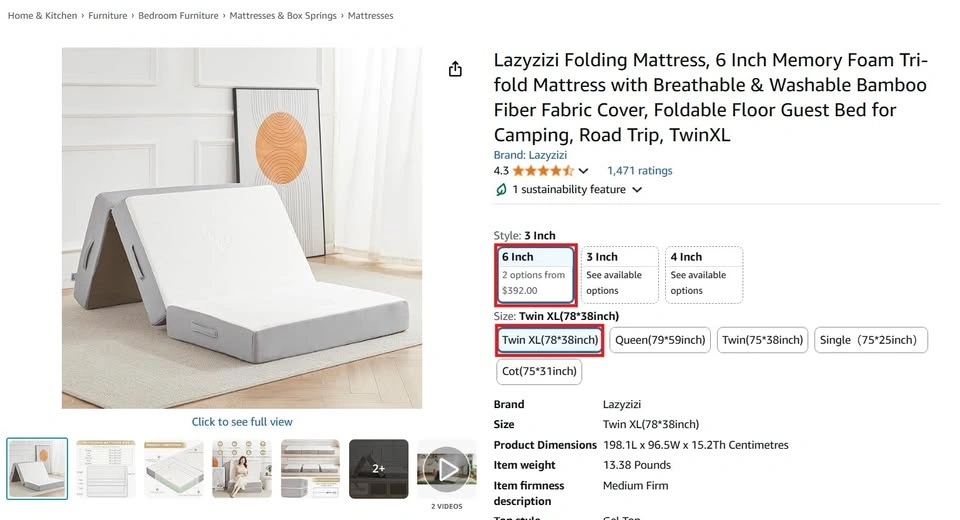Play the product videos thumbnail

click(x=446, y=468)
